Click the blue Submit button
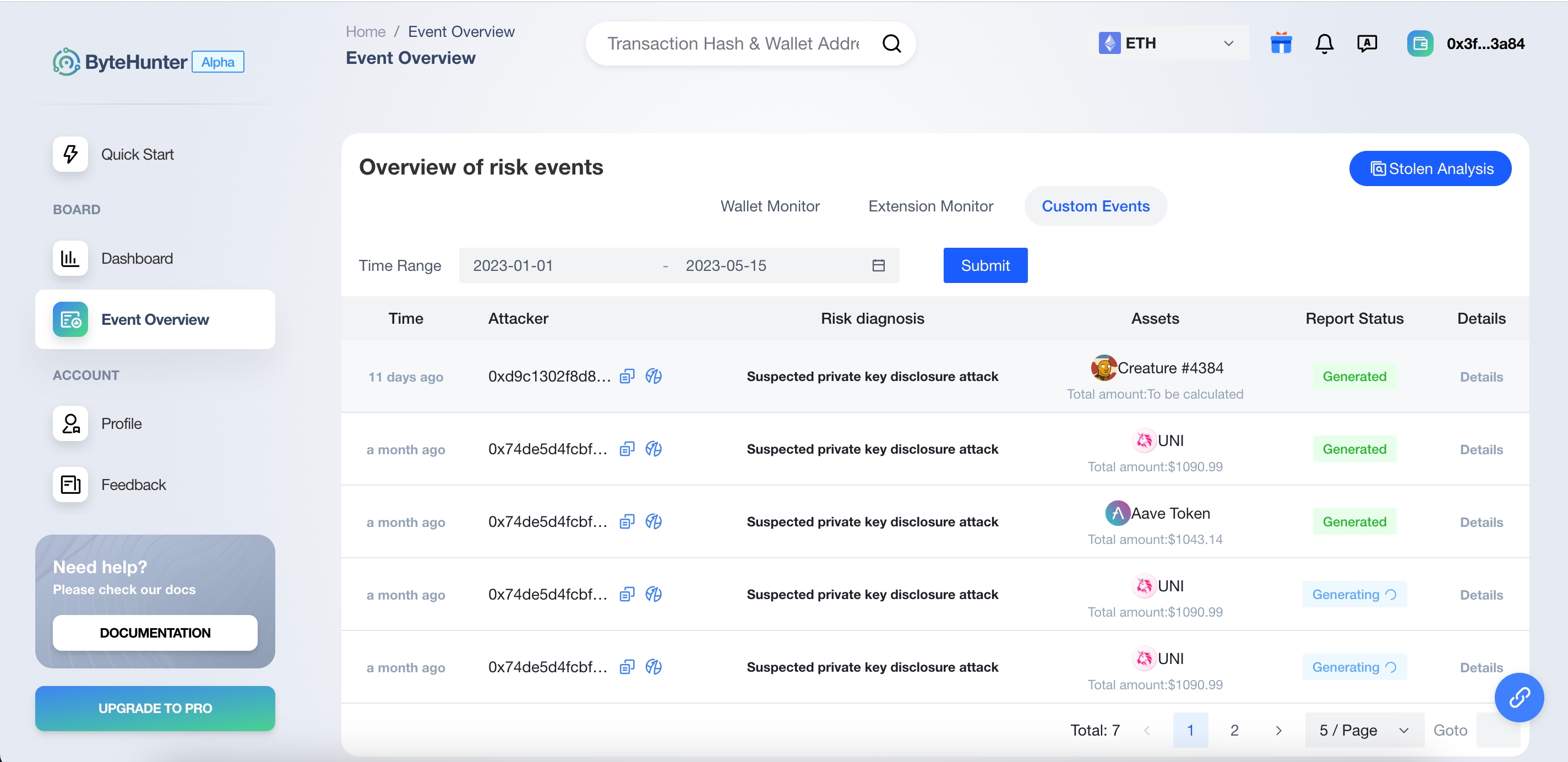This screenshot has width=1568, height=762. pos(985,265)
